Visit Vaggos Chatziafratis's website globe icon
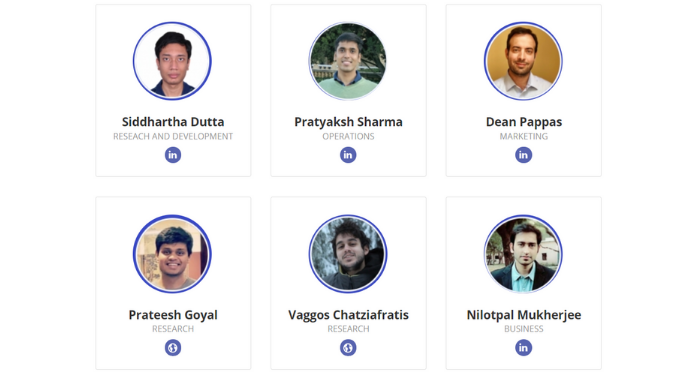The image size is (700, 375). pos(348,347)
